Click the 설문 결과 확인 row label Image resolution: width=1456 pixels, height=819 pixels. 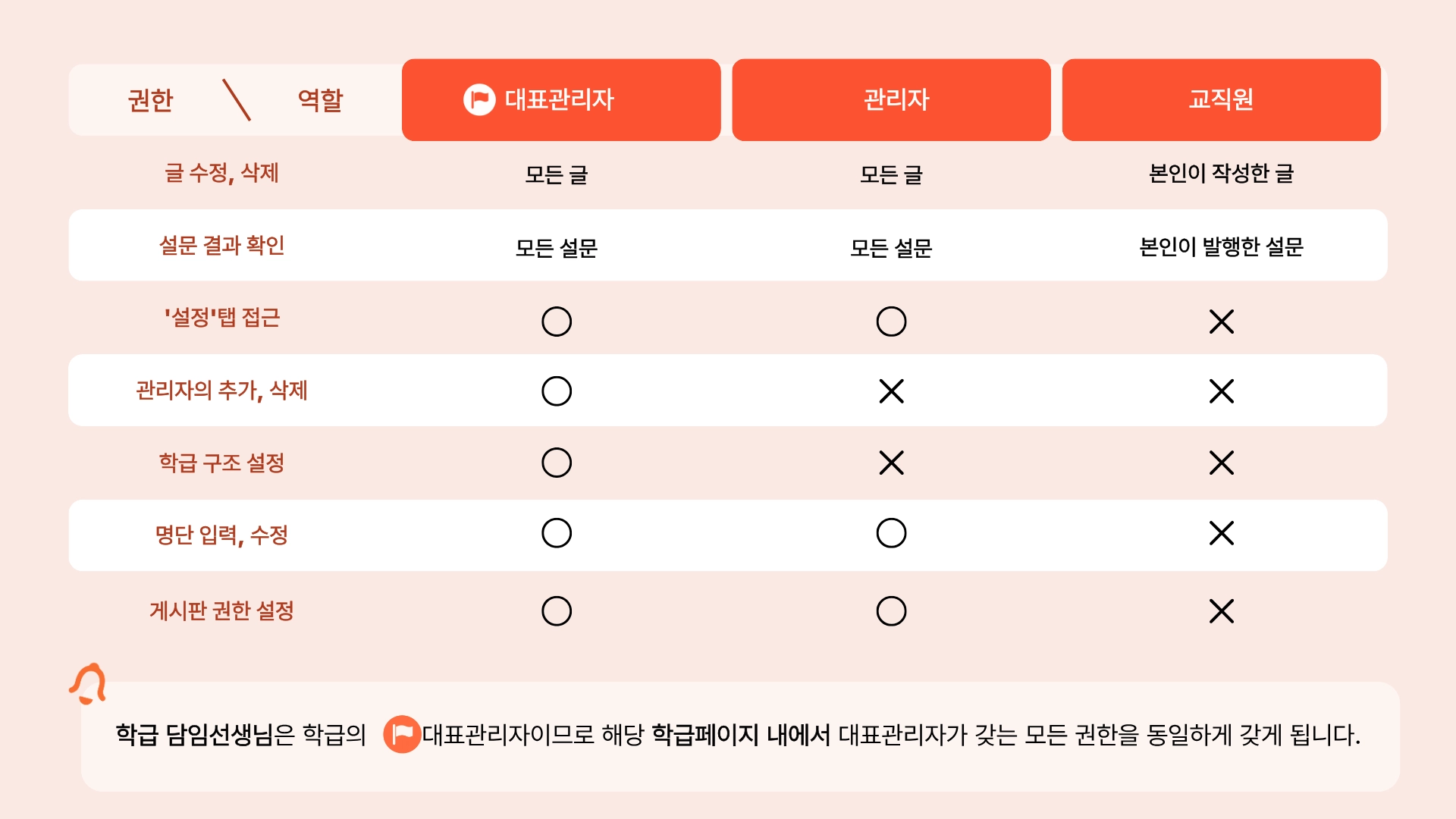(x=221, y=246)
